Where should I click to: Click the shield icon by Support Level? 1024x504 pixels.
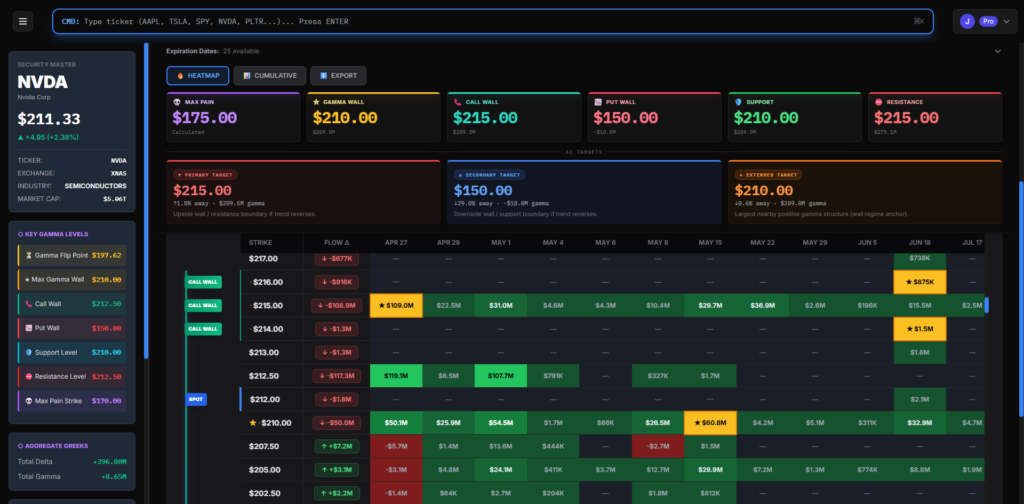tap(28, 353)
